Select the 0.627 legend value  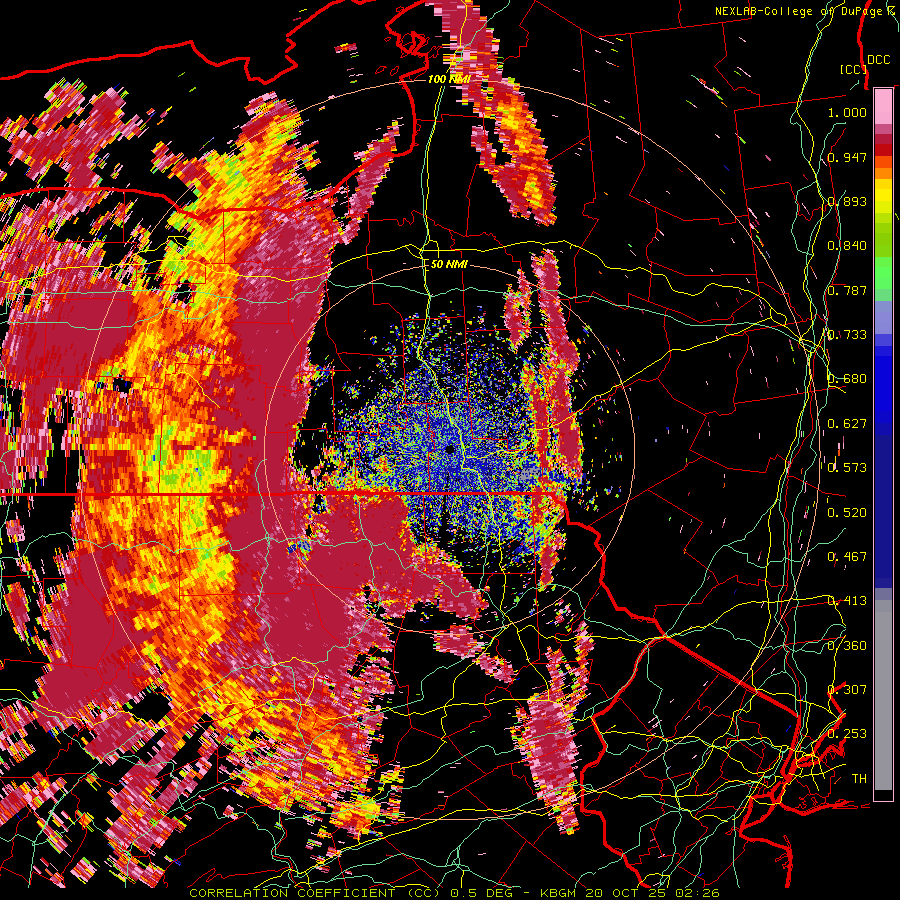tap(847, 424)
